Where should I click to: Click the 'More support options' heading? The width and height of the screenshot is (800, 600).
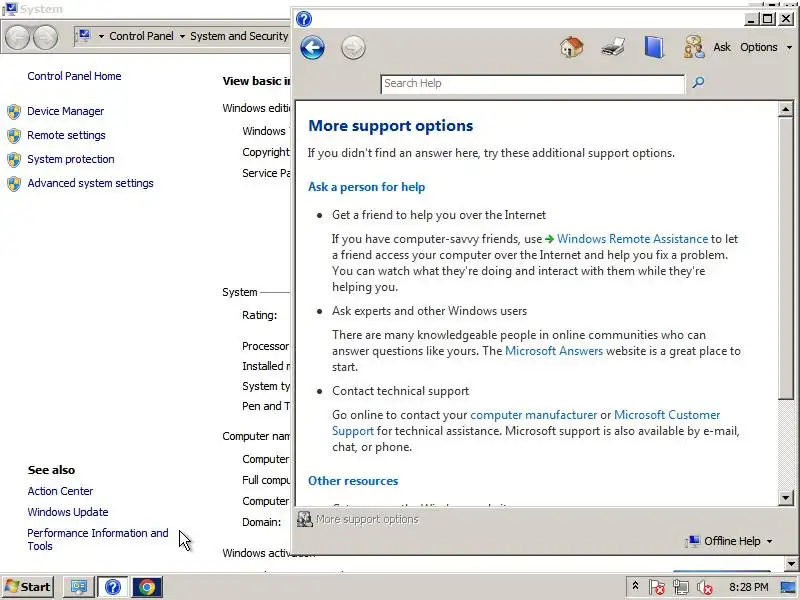tap(390, 126)
